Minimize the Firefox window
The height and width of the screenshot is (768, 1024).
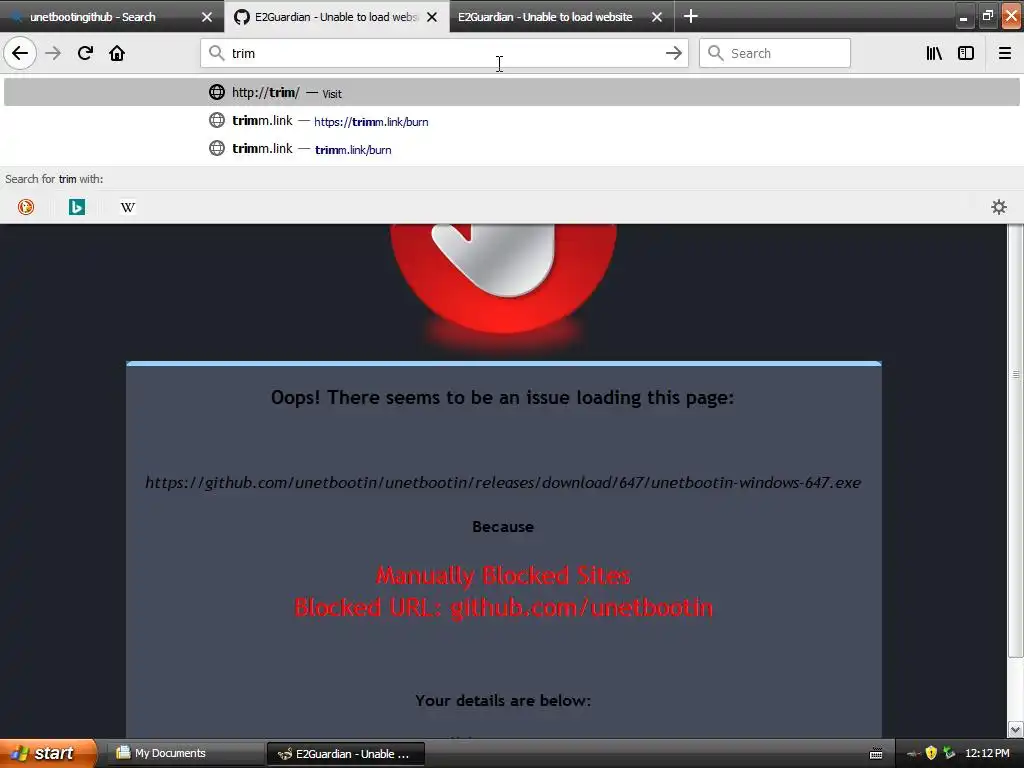(963, 16)
